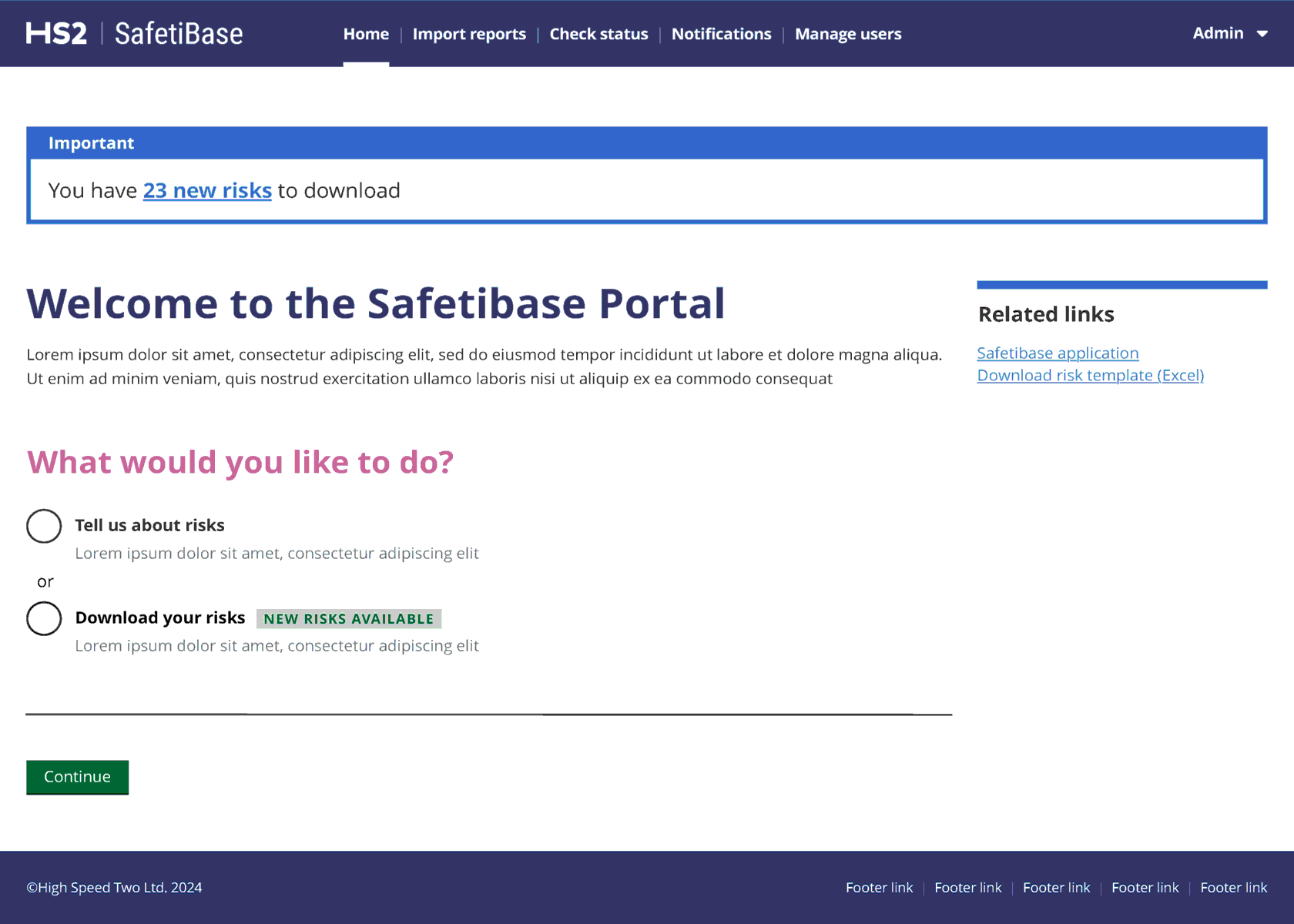The width and height of the screenshot is (1294, 924).
Task: Expand the Admin dropdown arrow
Action: click(1262, 34)
